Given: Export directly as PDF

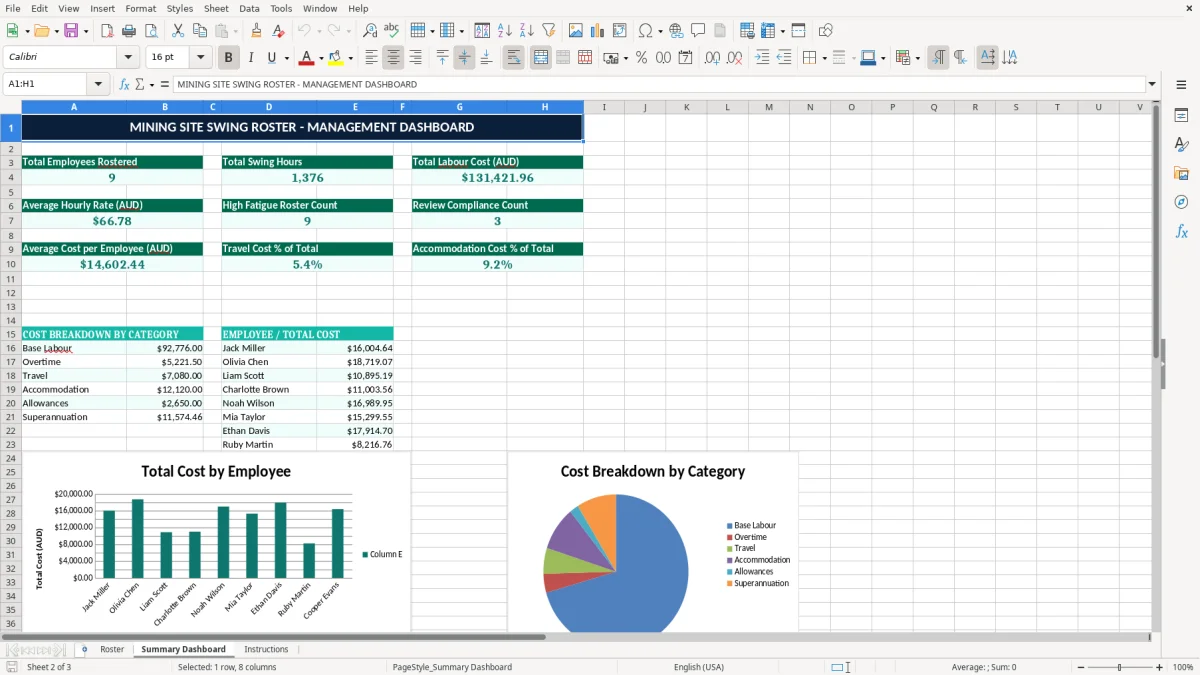Looking at the screenshot, I should 106,31.
